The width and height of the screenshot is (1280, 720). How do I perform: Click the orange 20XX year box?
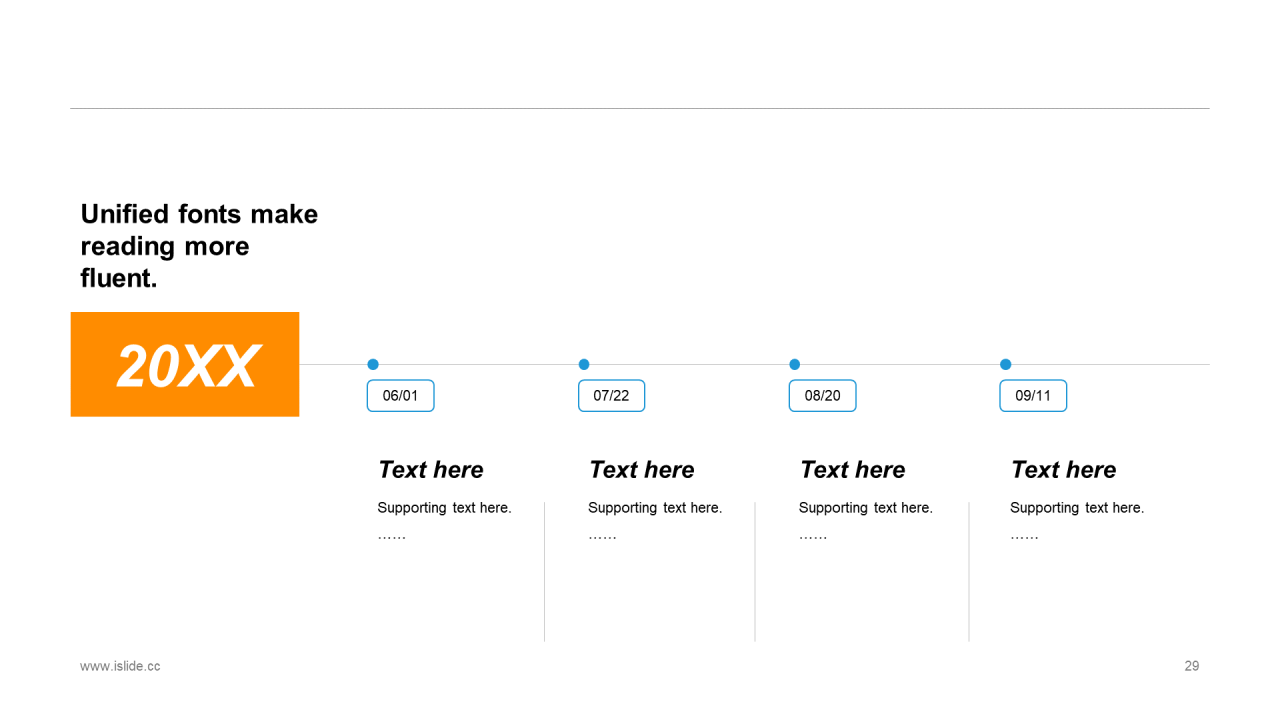tap(185, 365)
